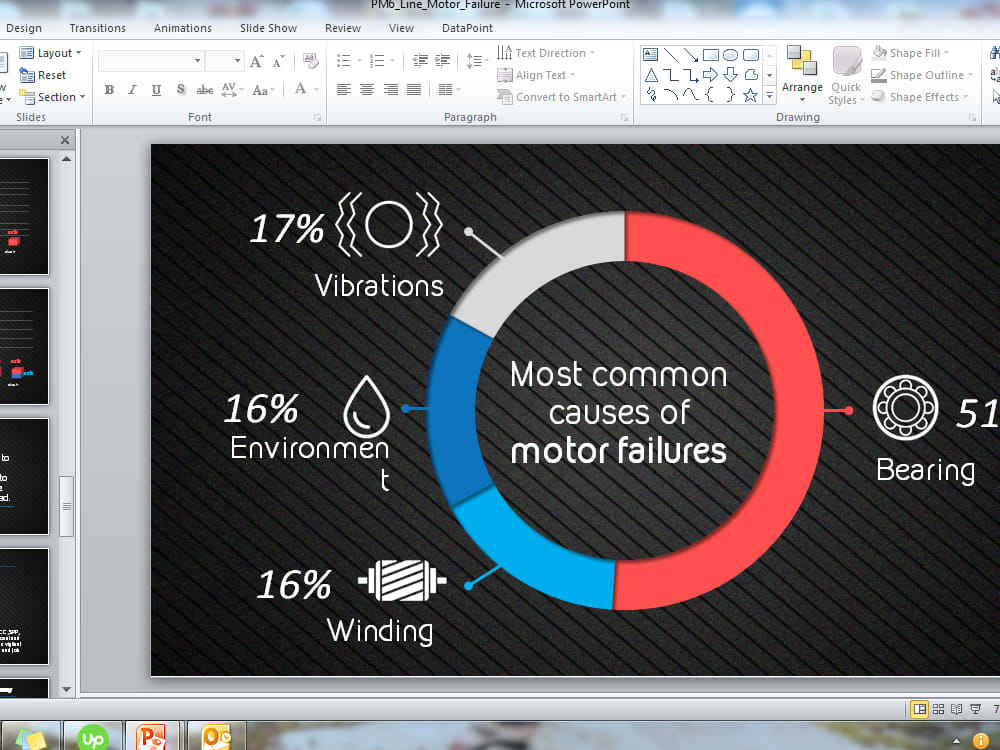This screenshot has height=750, width=1000.
Task: Toggle bold formatting
Action: tap(108, 89)
